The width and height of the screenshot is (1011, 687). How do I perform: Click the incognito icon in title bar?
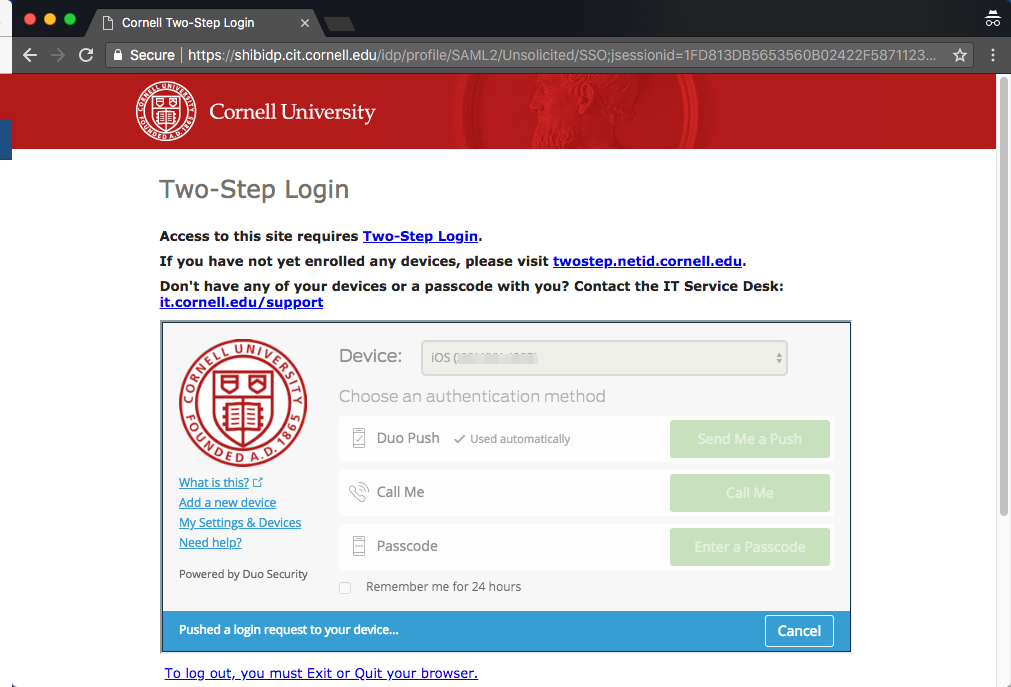tap(992, 19)
